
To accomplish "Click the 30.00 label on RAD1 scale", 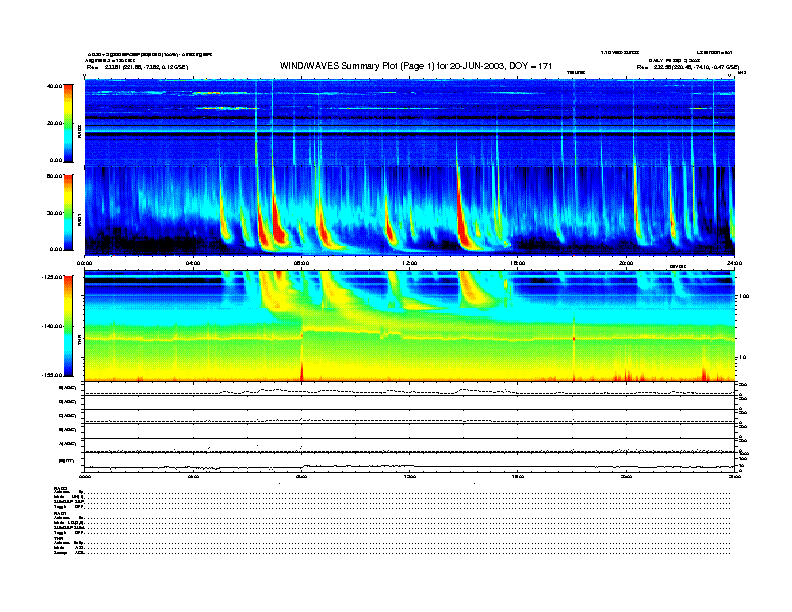I will [x=54, y=213].
